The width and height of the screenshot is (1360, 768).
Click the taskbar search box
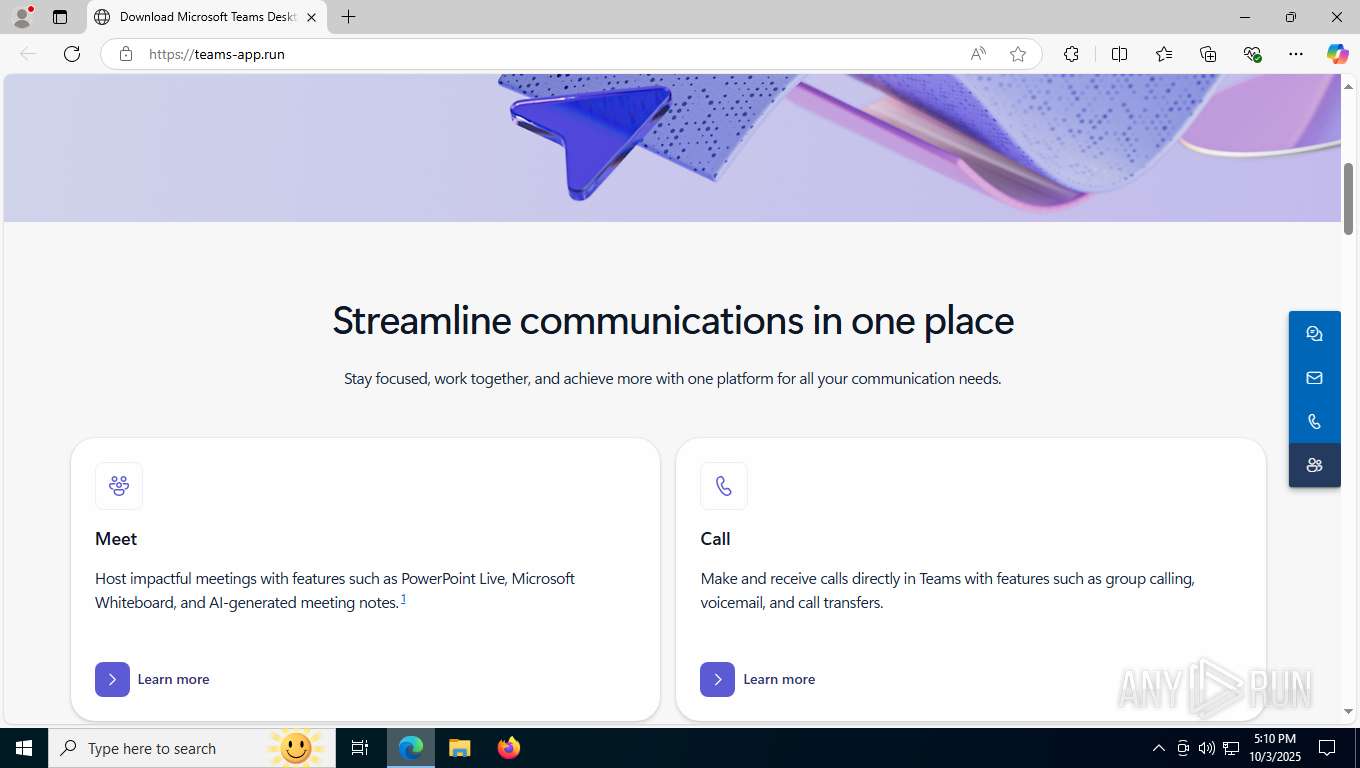(x=192, y=748)
